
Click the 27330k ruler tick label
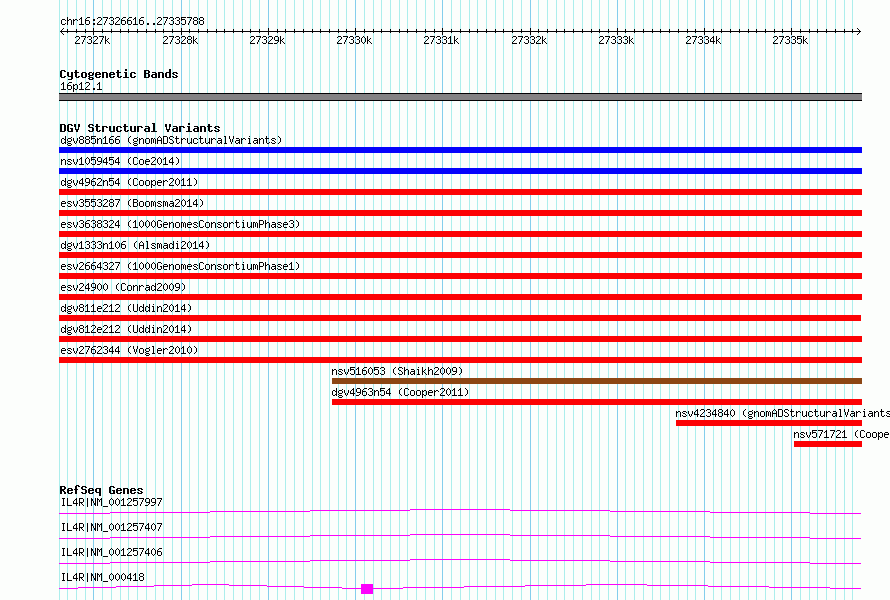[x=354, y=40]
